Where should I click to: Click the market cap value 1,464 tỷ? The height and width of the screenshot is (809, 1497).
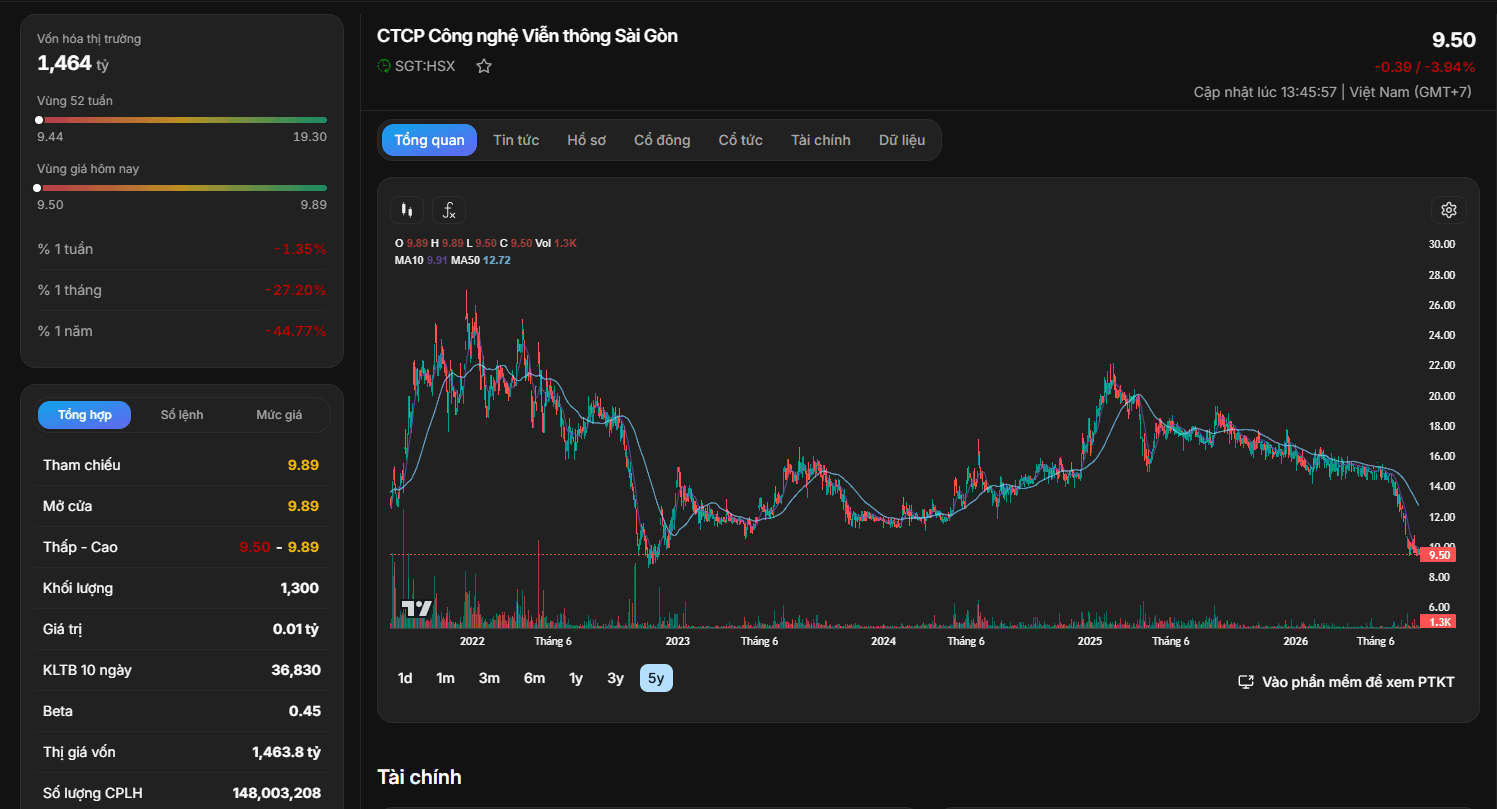(x=73, y=63)
